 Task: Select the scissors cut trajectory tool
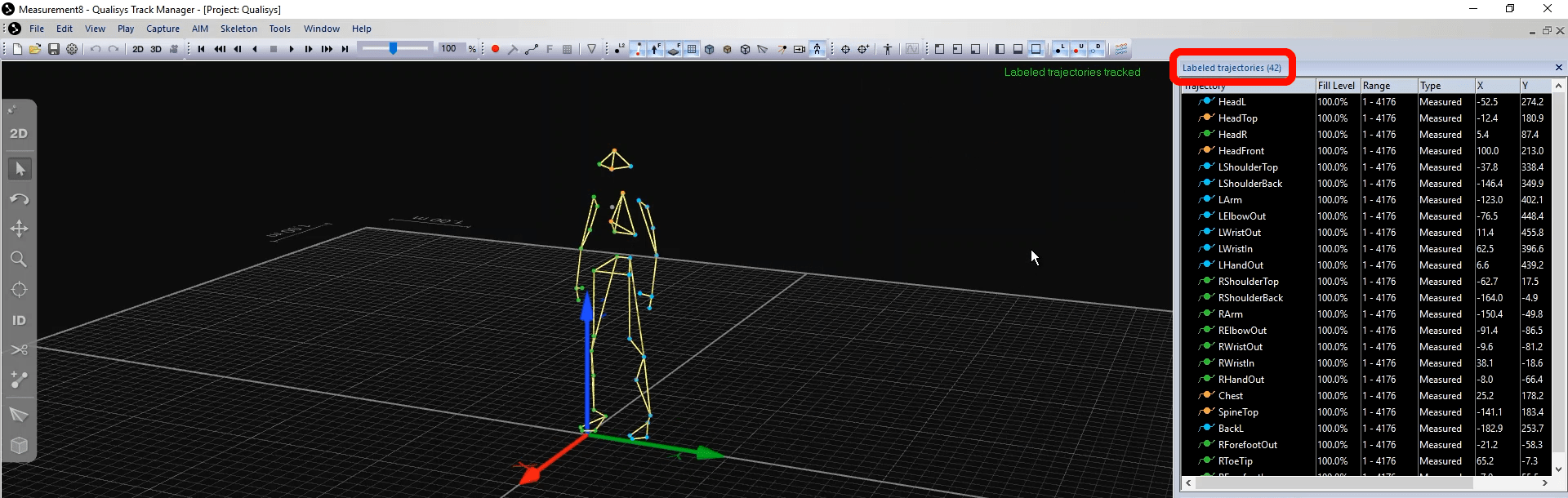19,350
